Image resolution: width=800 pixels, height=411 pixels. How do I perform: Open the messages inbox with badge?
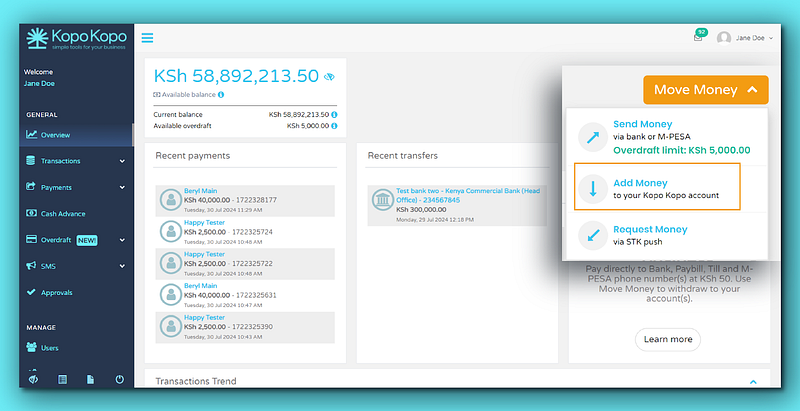(x=698, y=38)
